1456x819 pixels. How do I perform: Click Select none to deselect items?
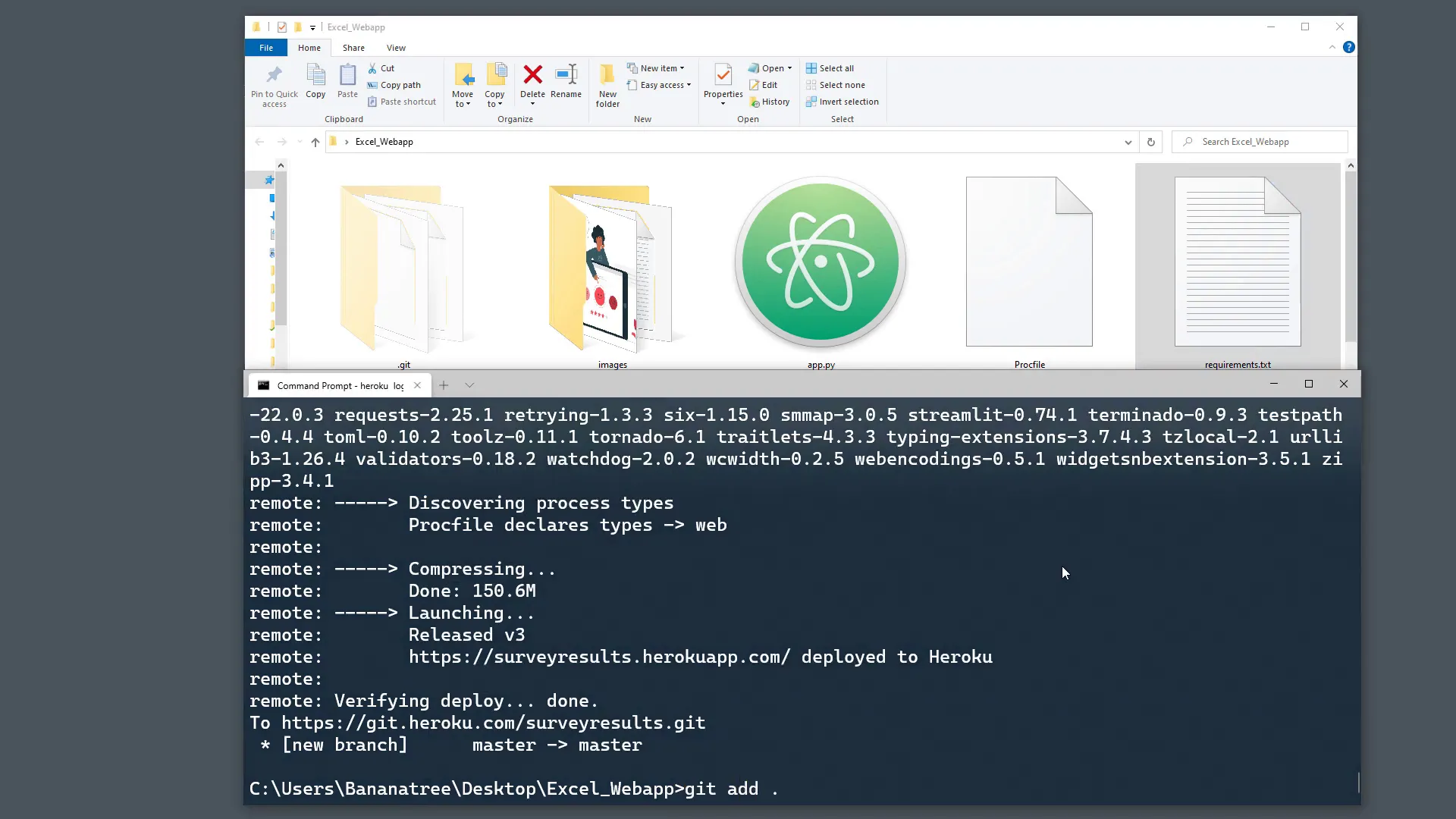coord(836,85)
